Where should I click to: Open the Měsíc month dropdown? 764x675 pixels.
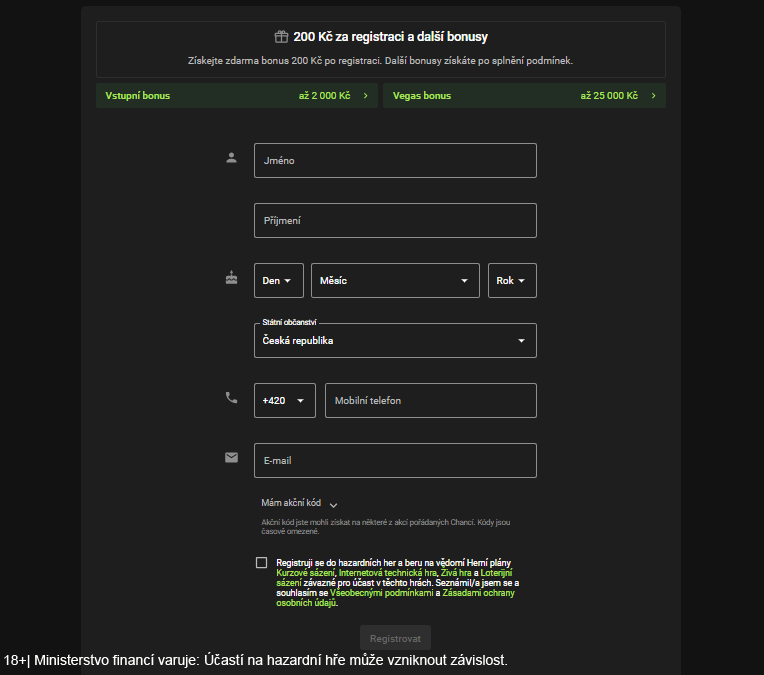[395, 281]
